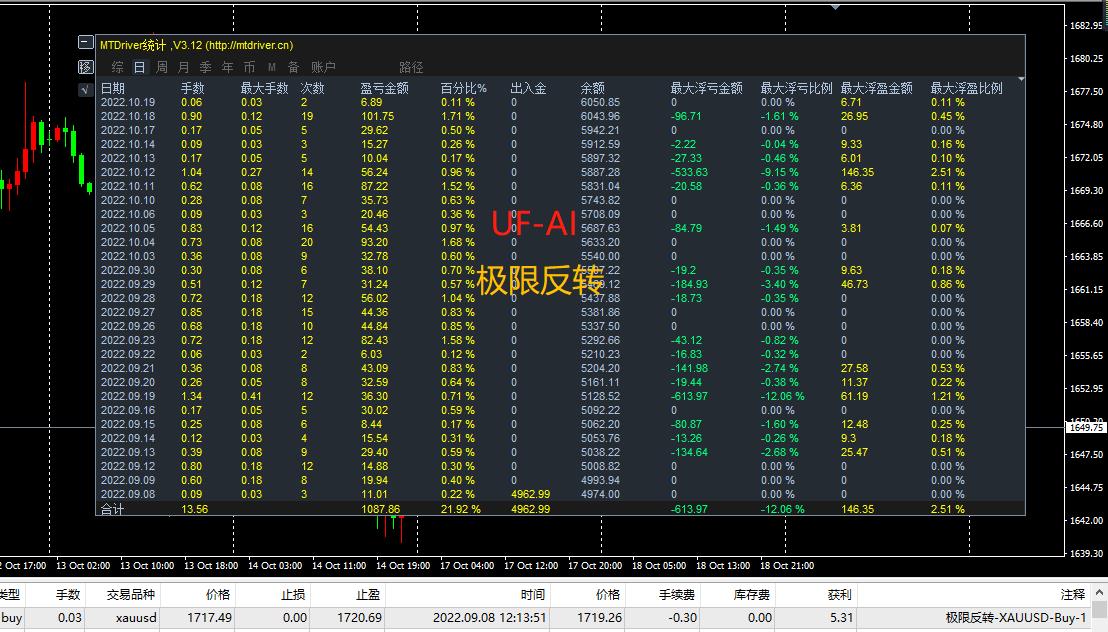The height and width of the screenshot is (632, 1108).
Task: Collapse the MTDriver panel with minus icon
Action: pos(85,43)
